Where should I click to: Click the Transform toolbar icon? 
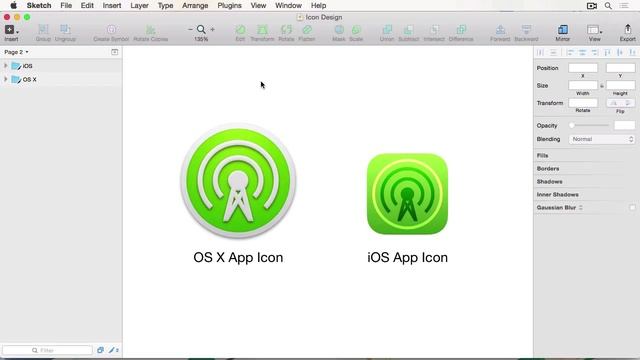tap(262, 29)
